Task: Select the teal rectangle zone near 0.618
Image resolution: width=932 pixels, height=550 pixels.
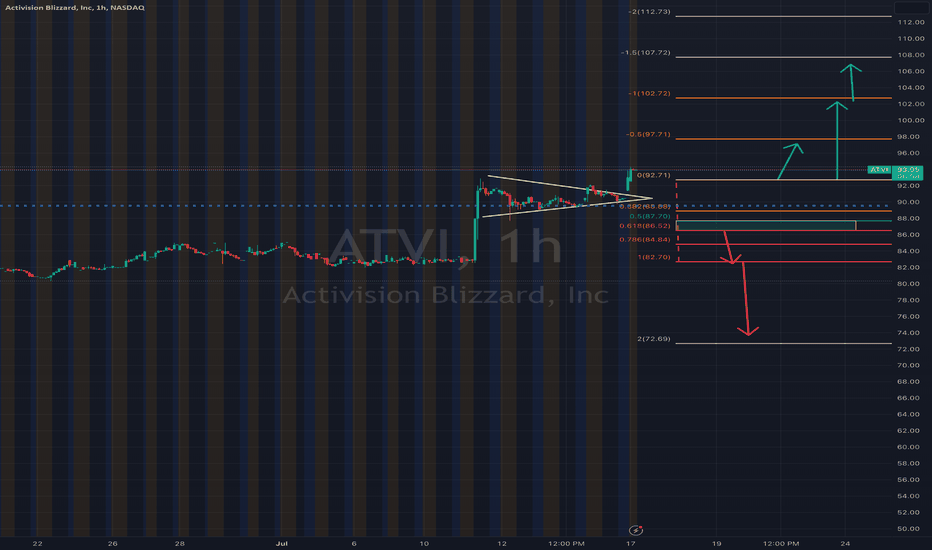Action: pos(766,225)
